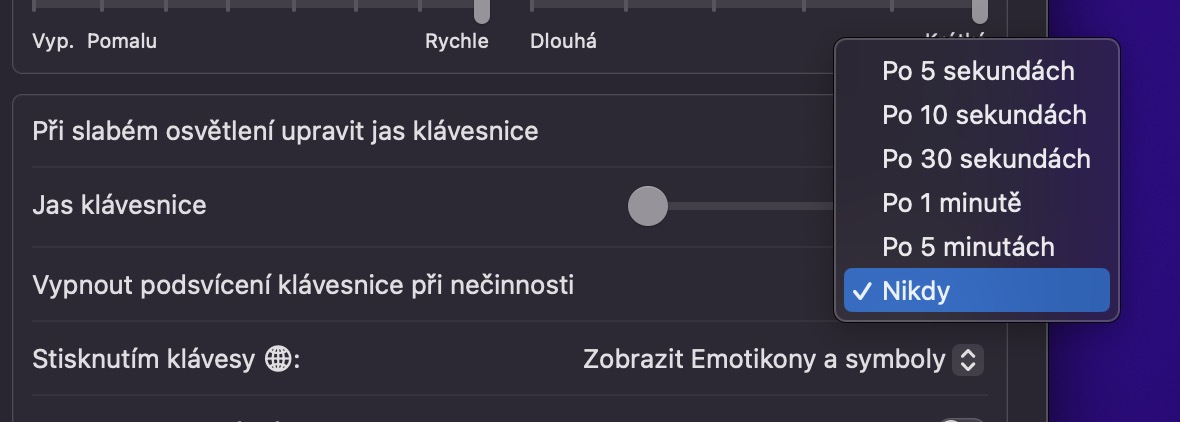The image size is (1180, 422).
Task: Click the Dlouhá label under delay slider
Action: tap(564, 42)
